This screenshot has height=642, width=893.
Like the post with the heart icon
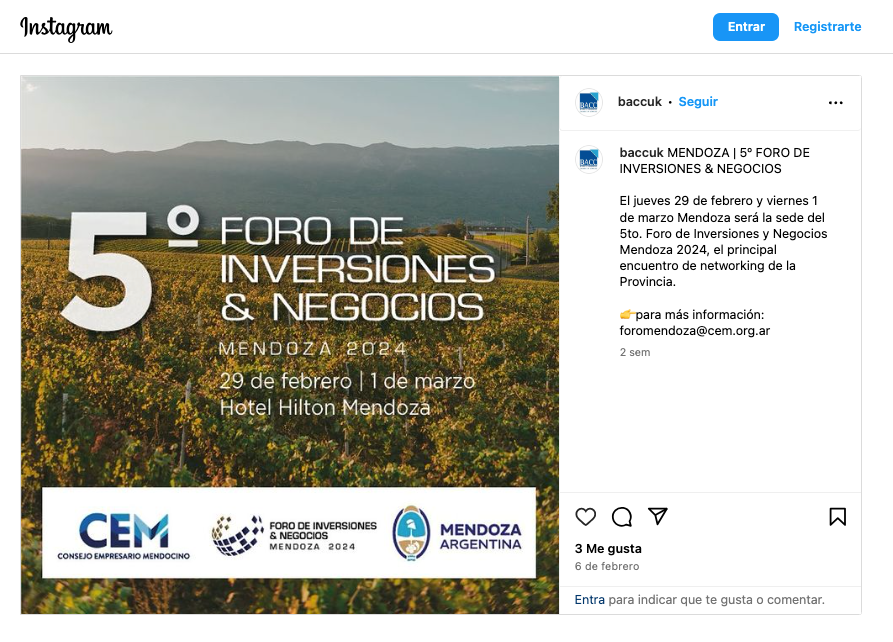coord(586,517)
